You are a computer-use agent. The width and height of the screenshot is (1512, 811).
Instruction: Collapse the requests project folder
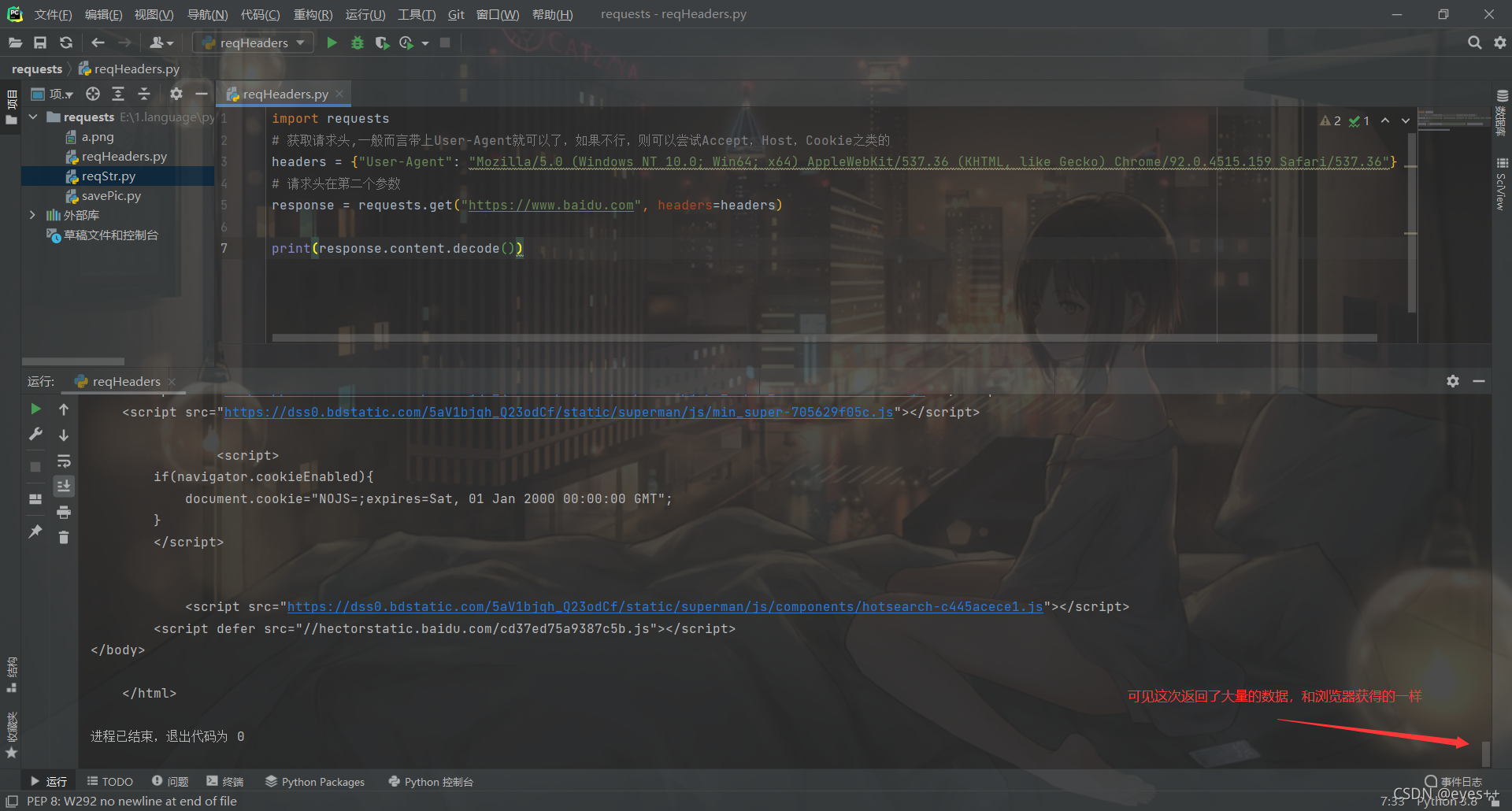pos(33,117)
